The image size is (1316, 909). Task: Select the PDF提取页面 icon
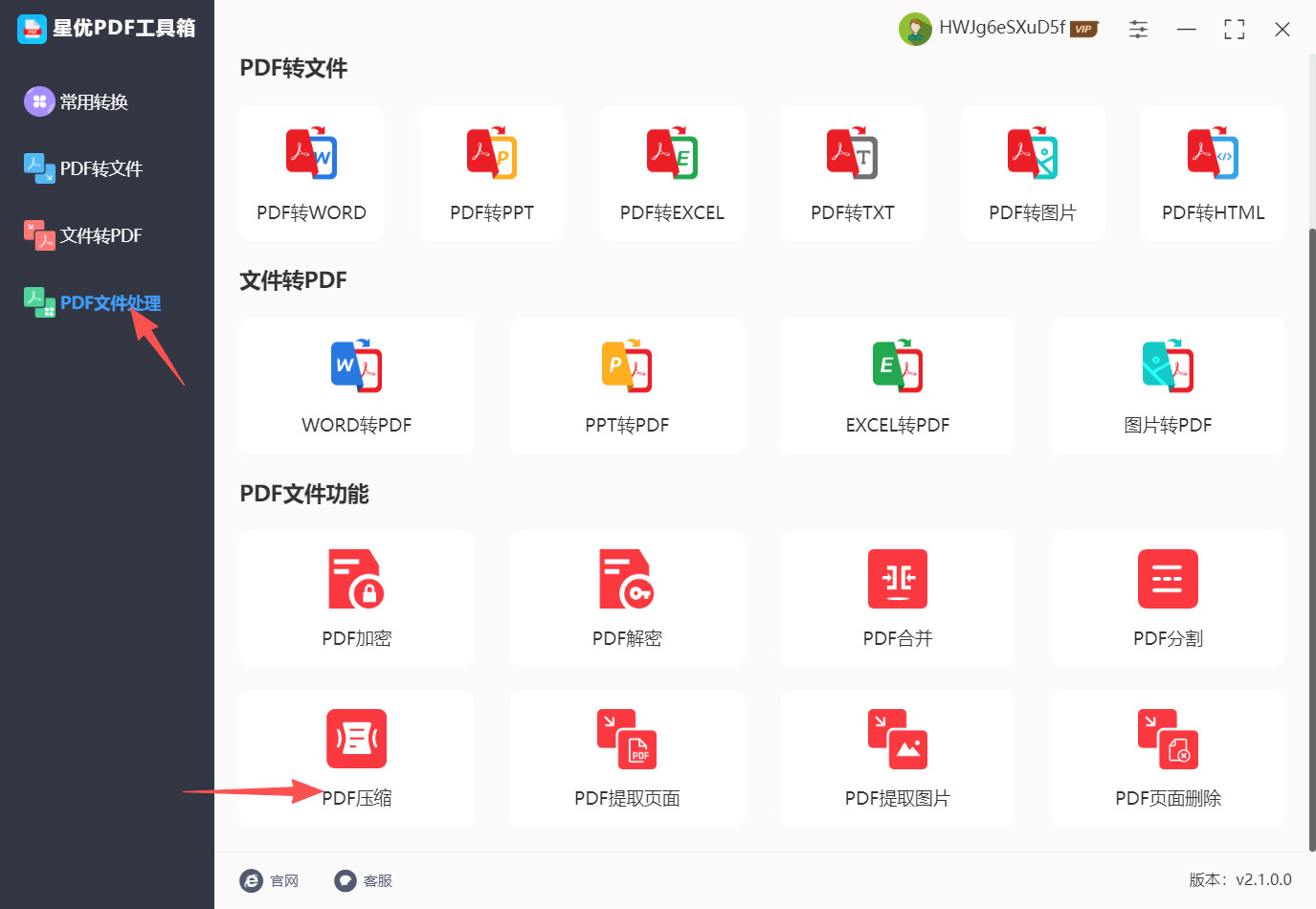627,739
